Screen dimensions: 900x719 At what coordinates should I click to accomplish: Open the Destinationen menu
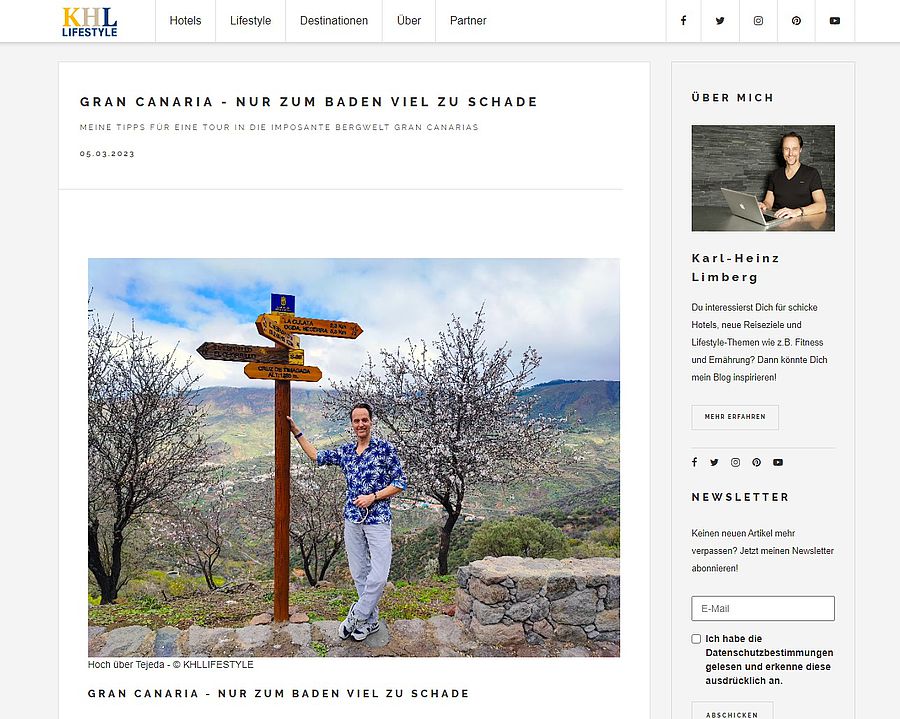click(x=334, y=21)
